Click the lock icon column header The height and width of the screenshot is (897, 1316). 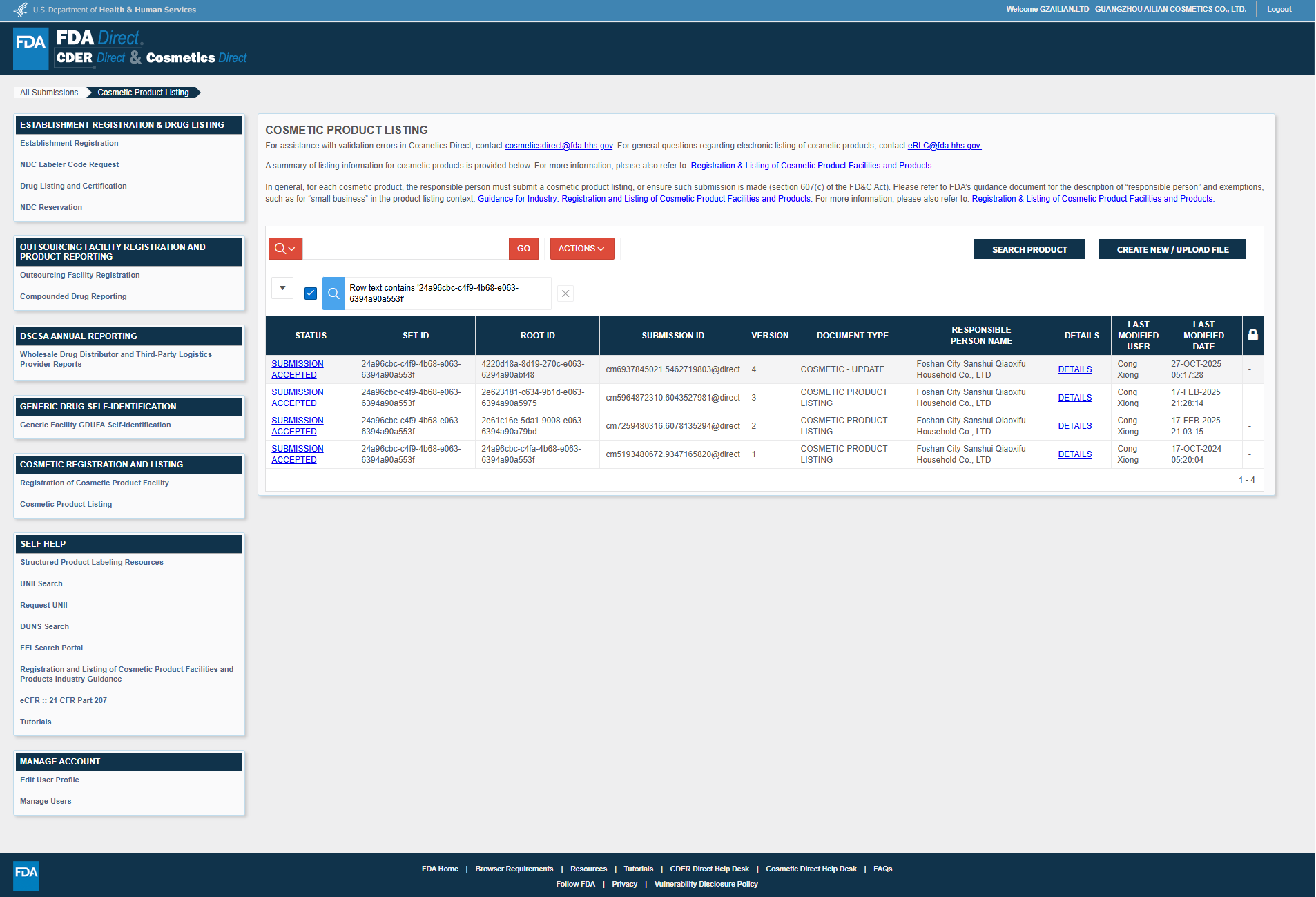pos(1252,335)
